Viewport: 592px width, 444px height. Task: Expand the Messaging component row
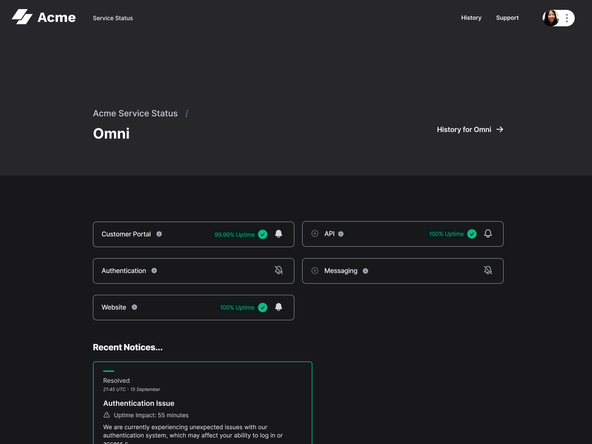pos(314,271)
